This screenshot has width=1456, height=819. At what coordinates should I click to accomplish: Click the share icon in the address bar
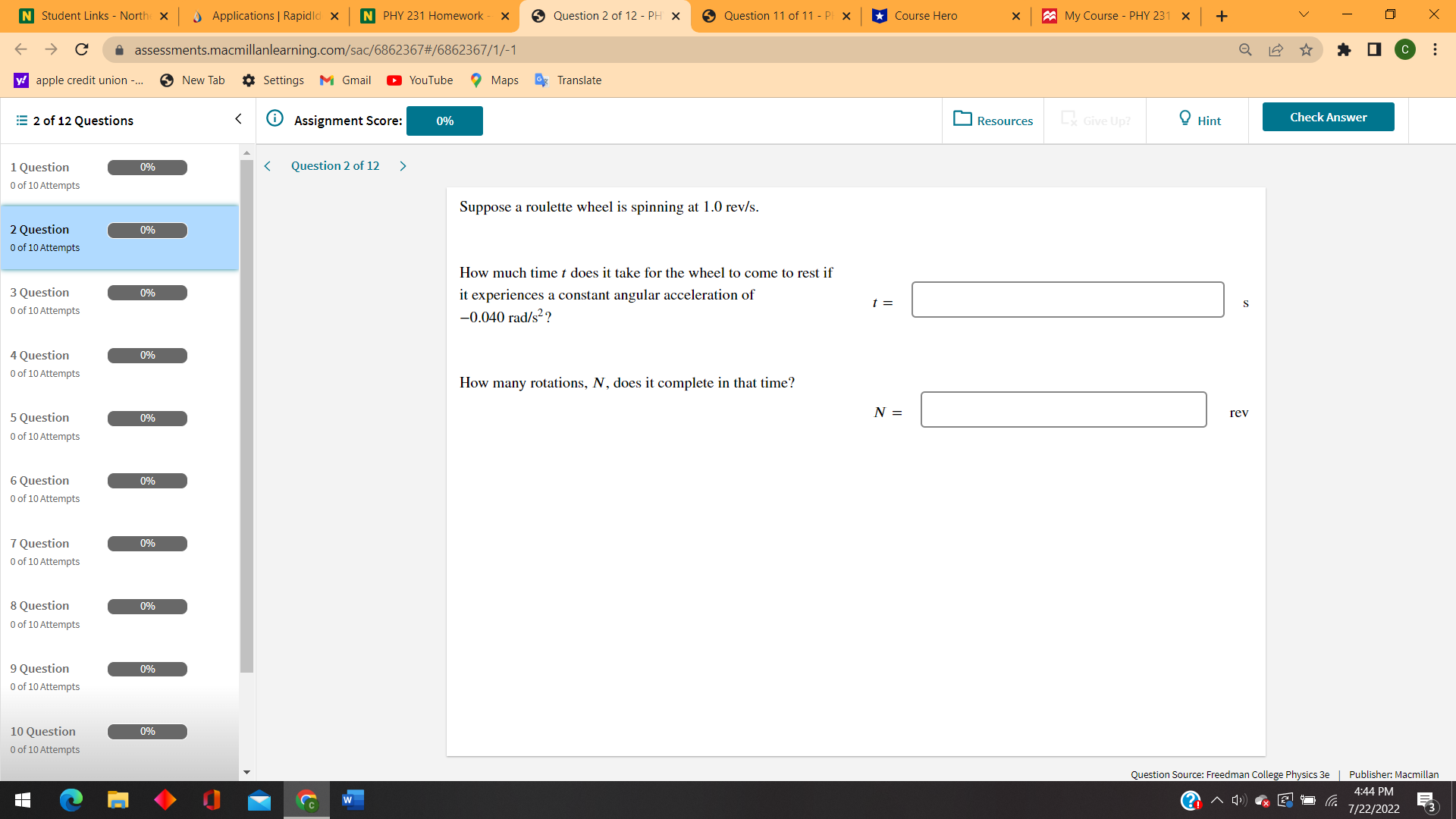tap(1276, 50)
